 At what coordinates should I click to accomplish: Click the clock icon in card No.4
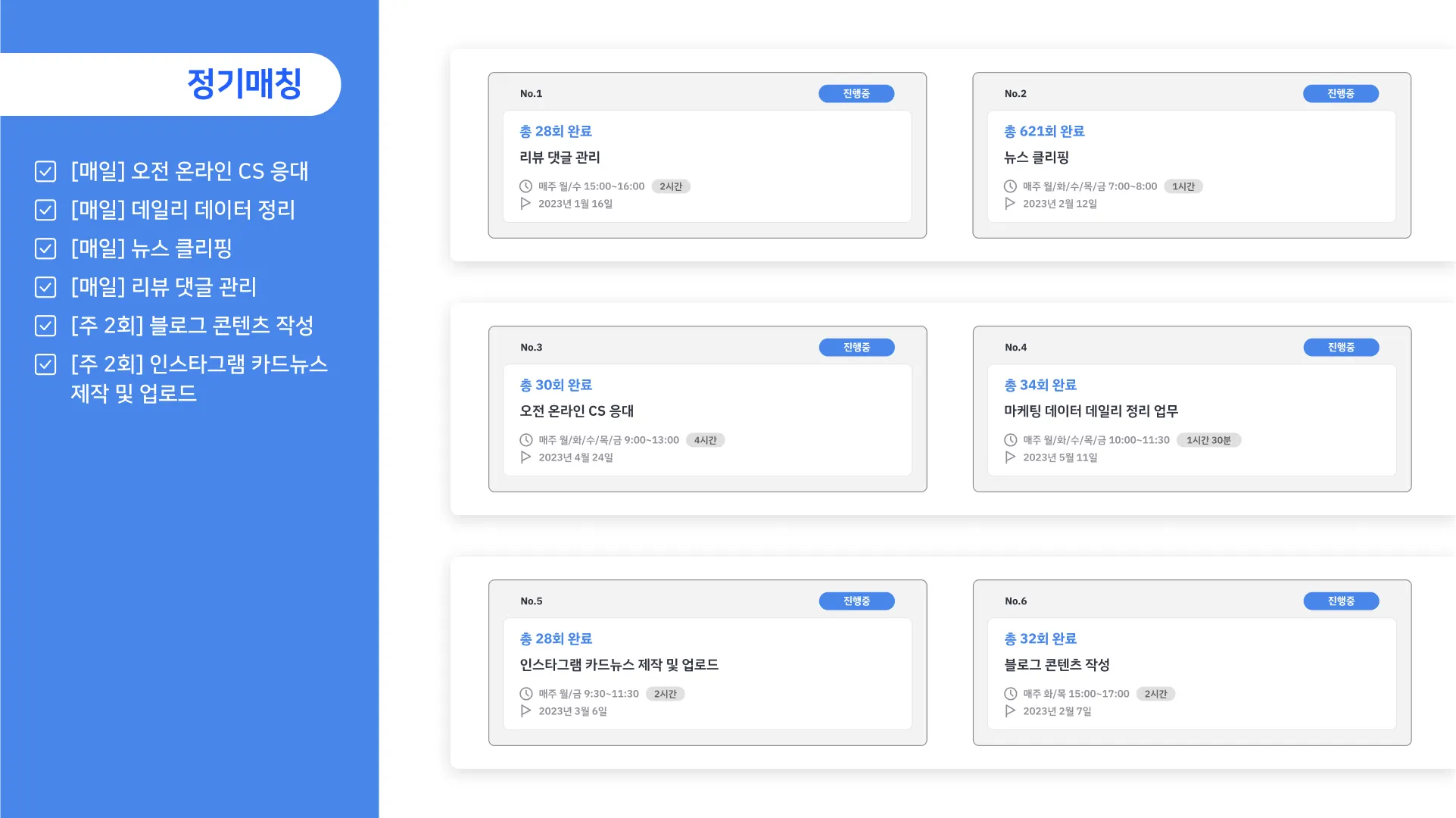pyautogui.click(x=1010, y=440)
